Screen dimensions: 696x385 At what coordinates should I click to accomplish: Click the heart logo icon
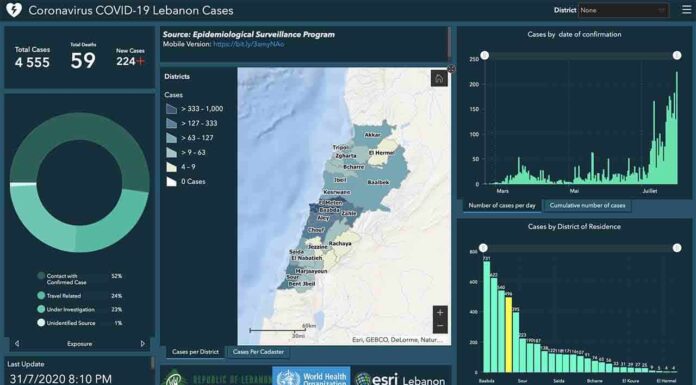[14, 10]
